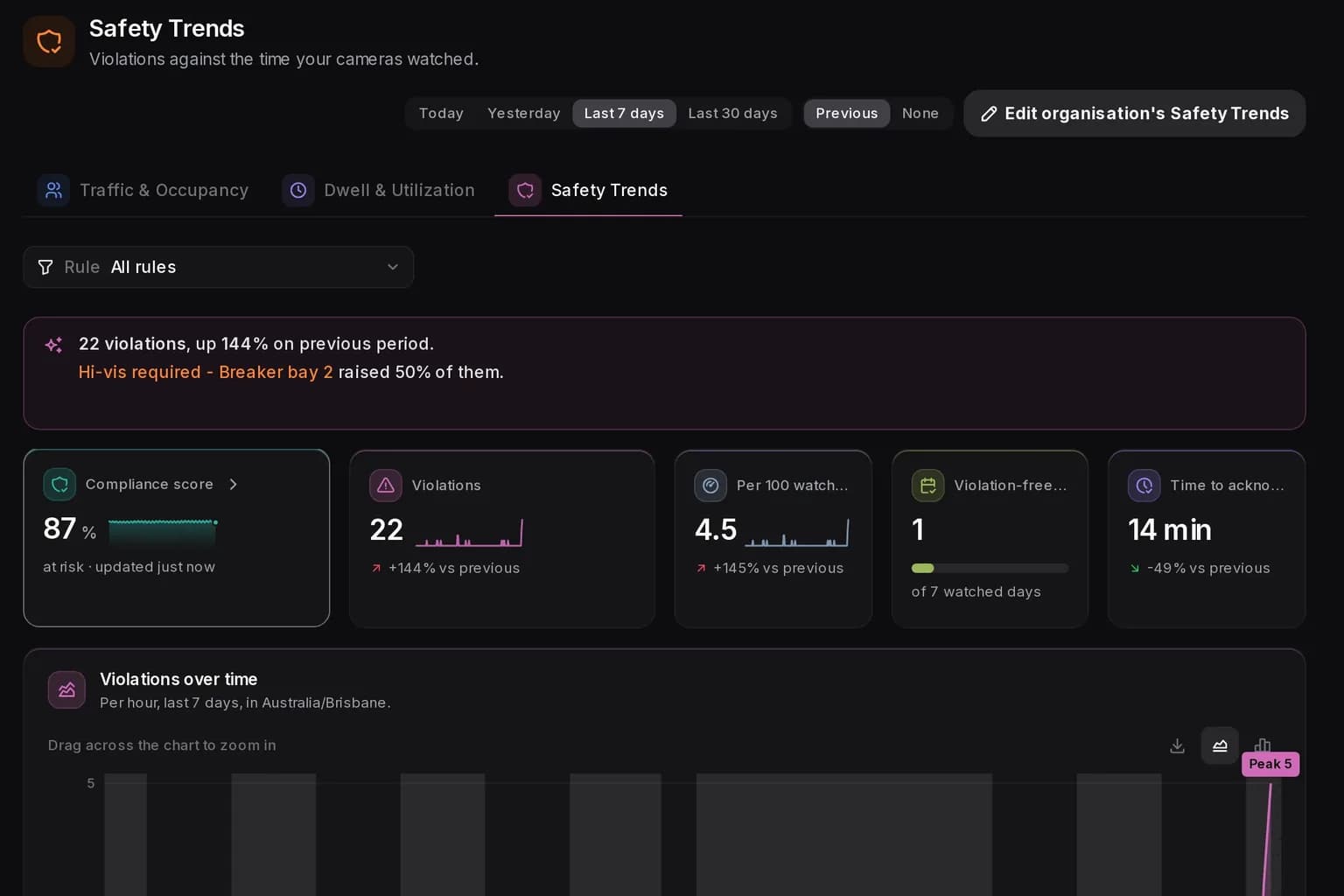Click the warning triangle icon on the Violations card
Image resolution: width=1344 pixels, height=896 pixels.
[386, 486]
